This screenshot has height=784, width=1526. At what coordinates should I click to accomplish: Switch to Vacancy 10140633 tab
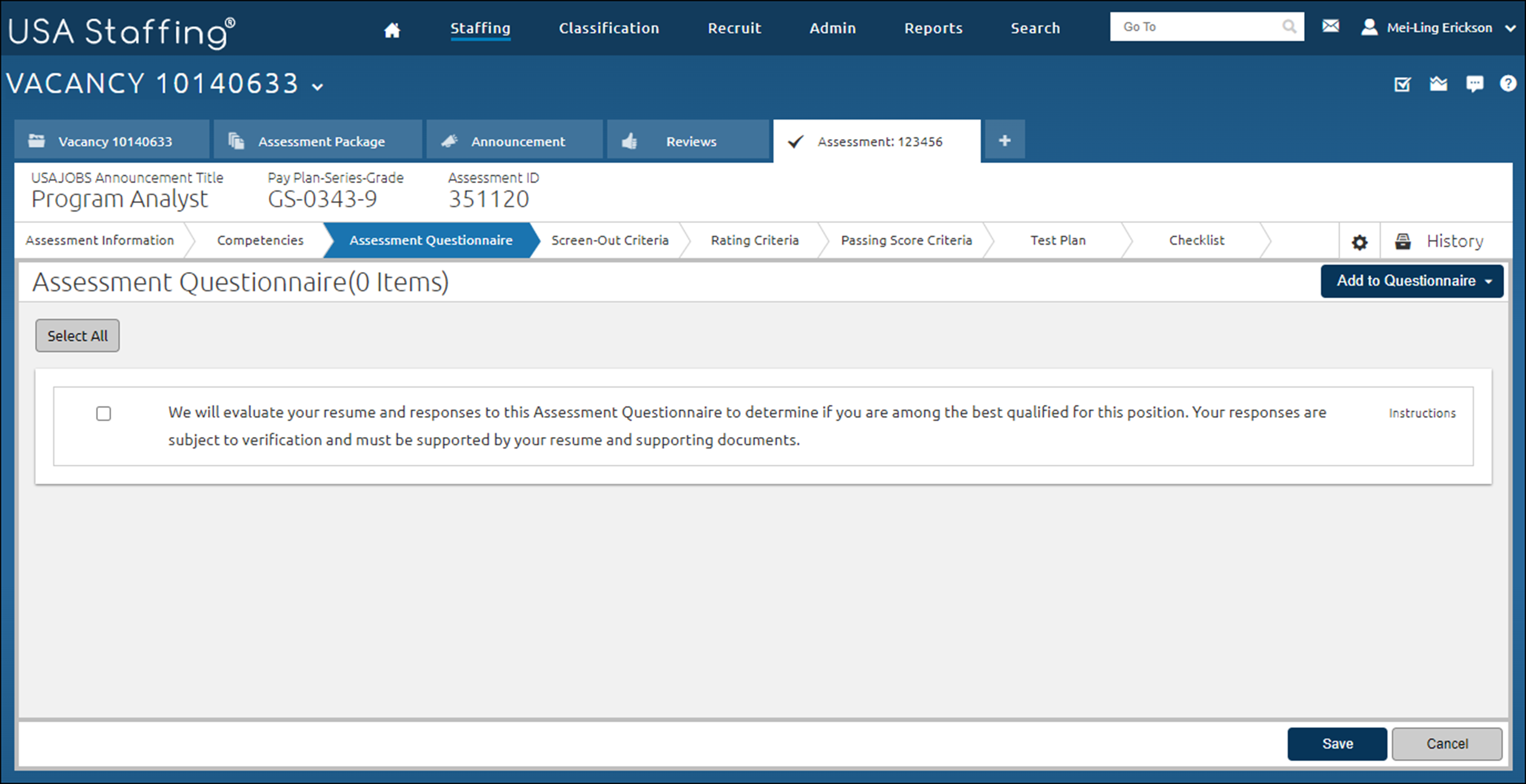112,141
